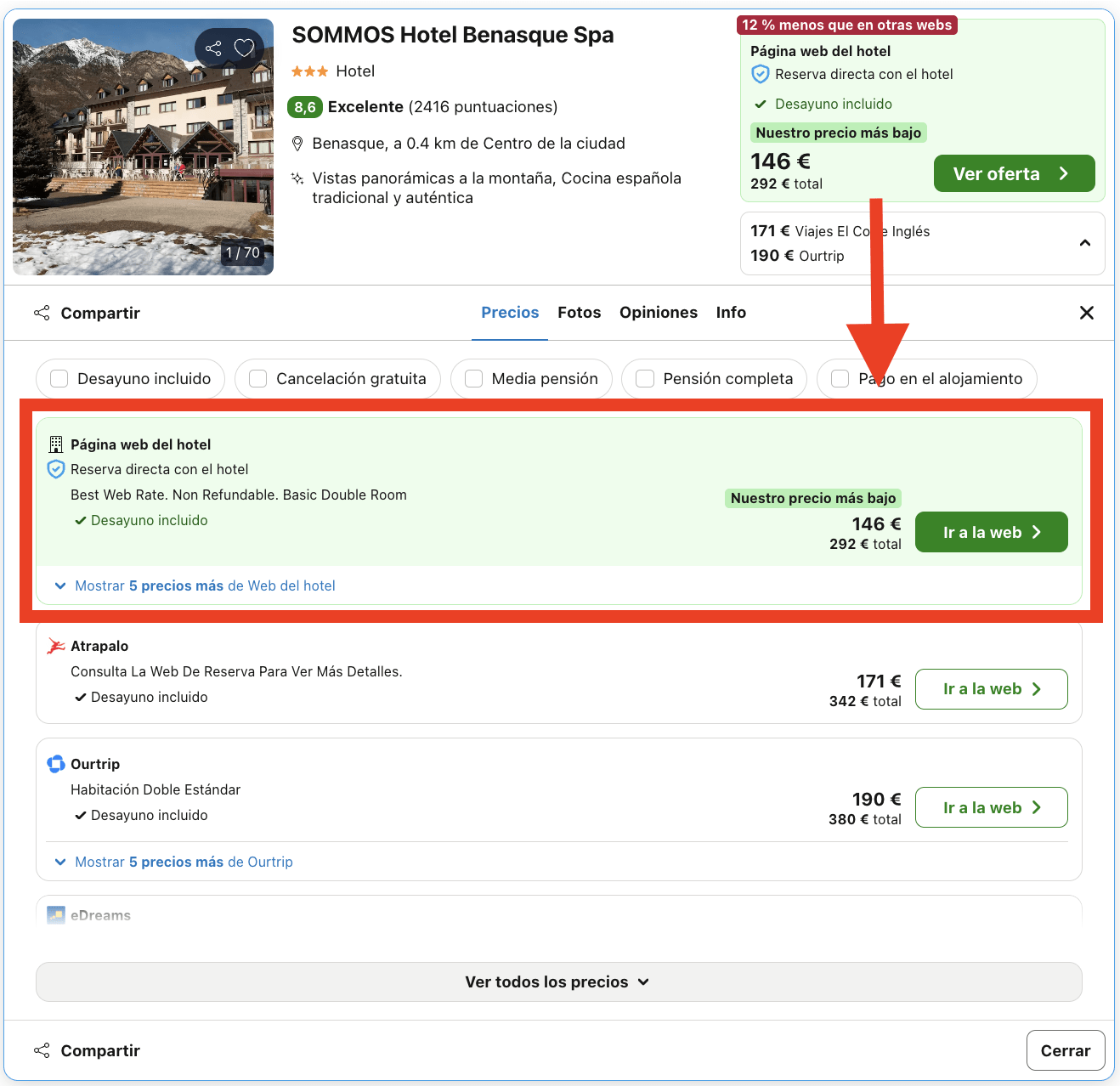
Task: Click the location pin icon next to Benasque
Action: 297,144
